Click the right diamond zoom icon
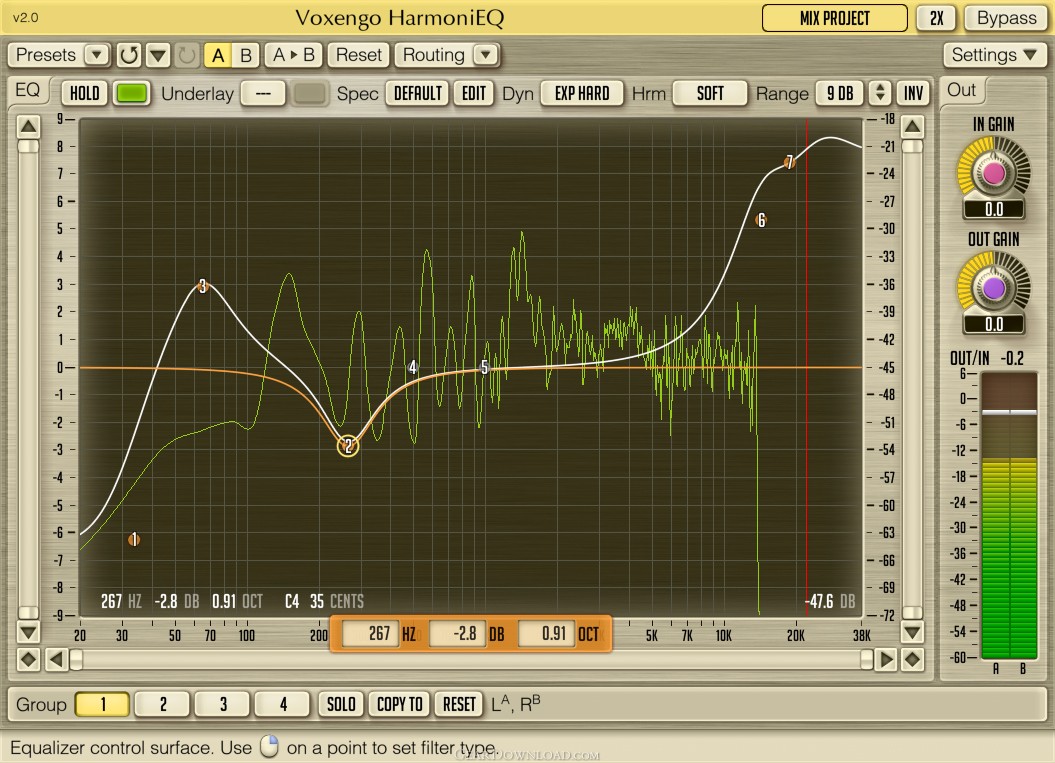The height and width of the screenshot is (763, 1055). 912,659
